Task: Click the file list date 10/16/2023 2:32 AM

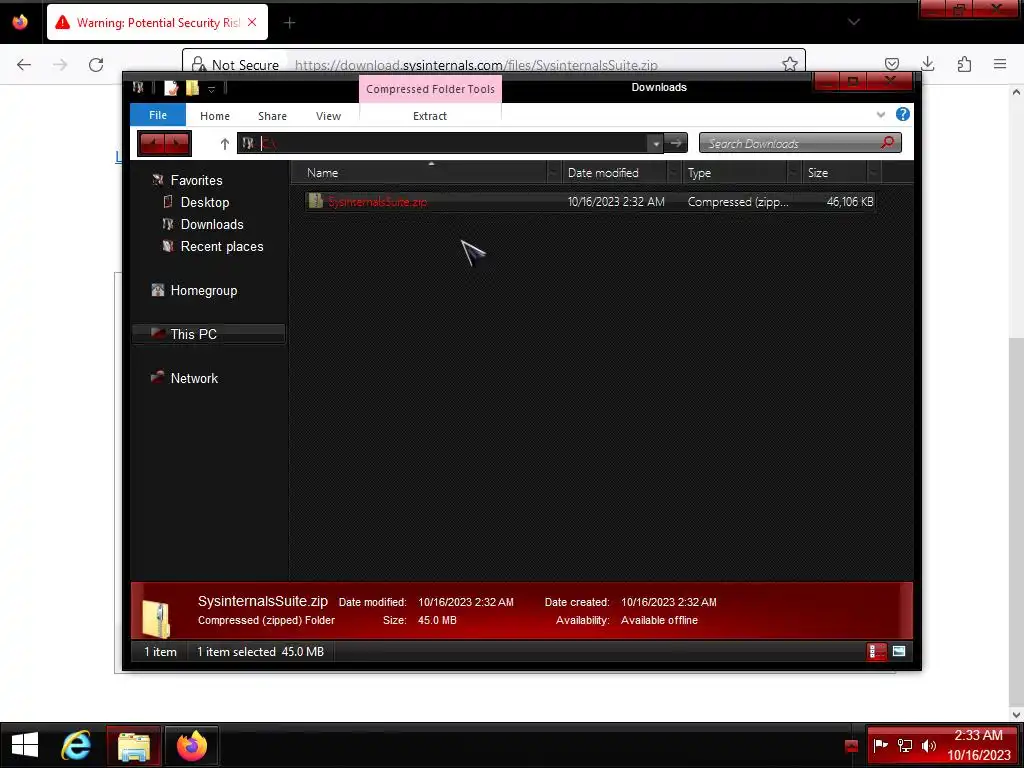Action: point(616,202)
